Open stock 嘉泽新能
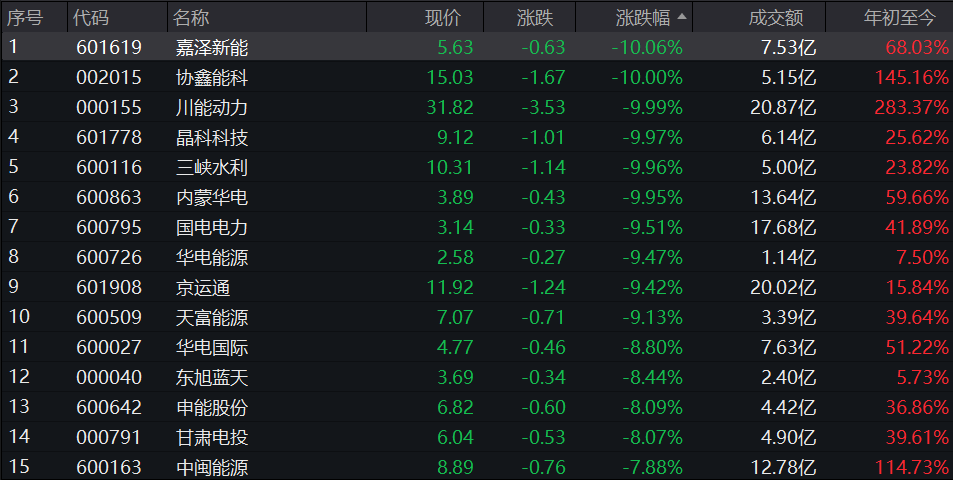 (x=211, y=47)
